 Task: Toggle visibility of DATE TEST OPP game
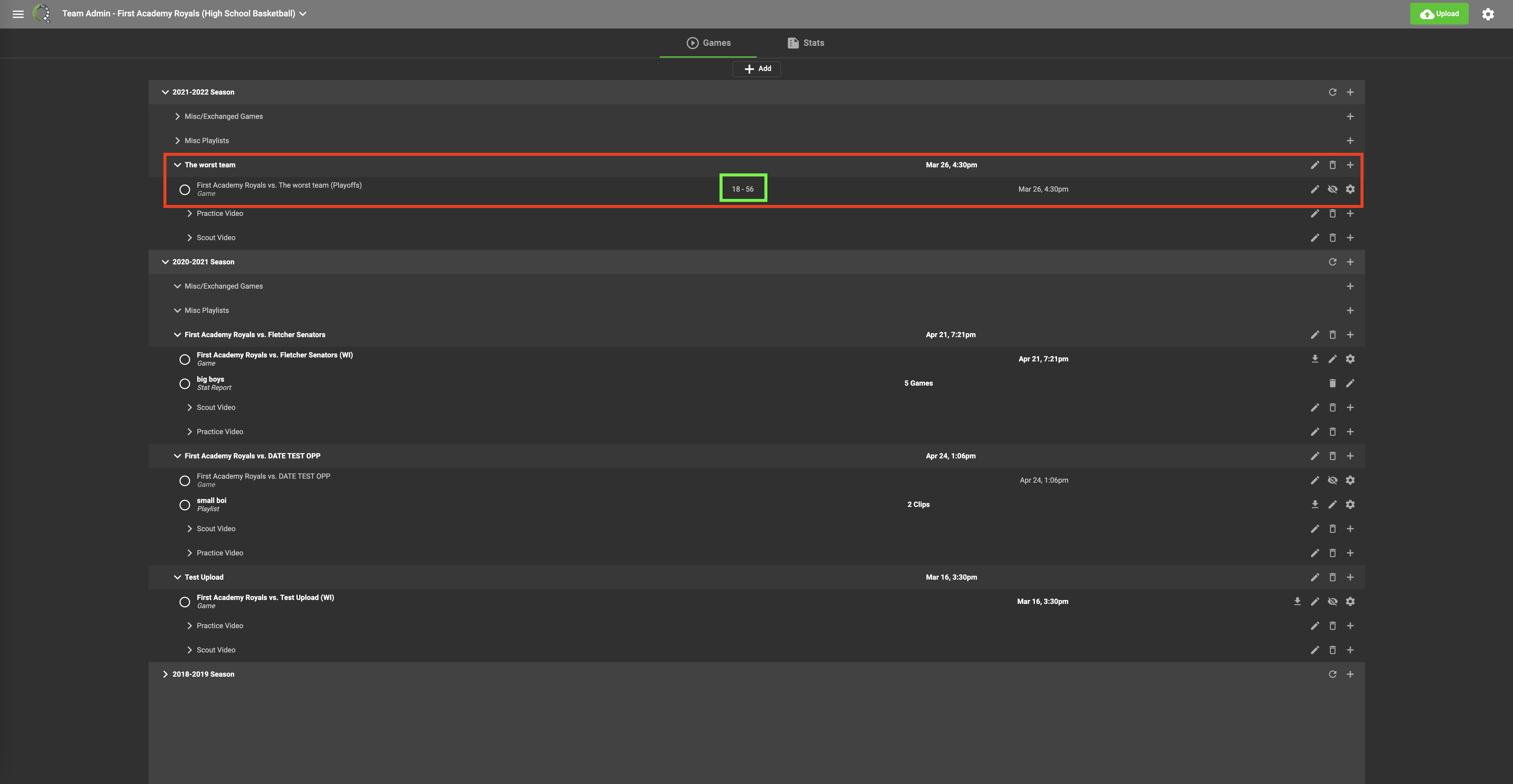point(1333,481)
